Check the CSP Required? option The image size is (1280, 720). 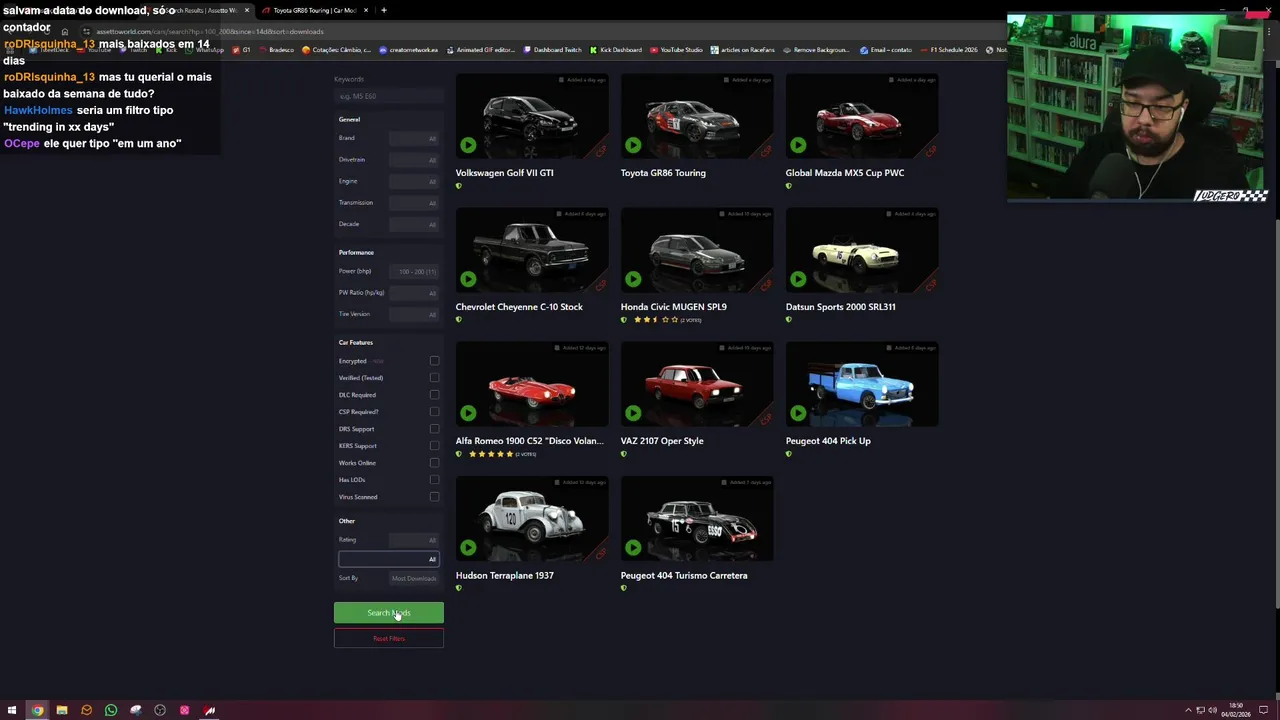(x=434, y=412)
